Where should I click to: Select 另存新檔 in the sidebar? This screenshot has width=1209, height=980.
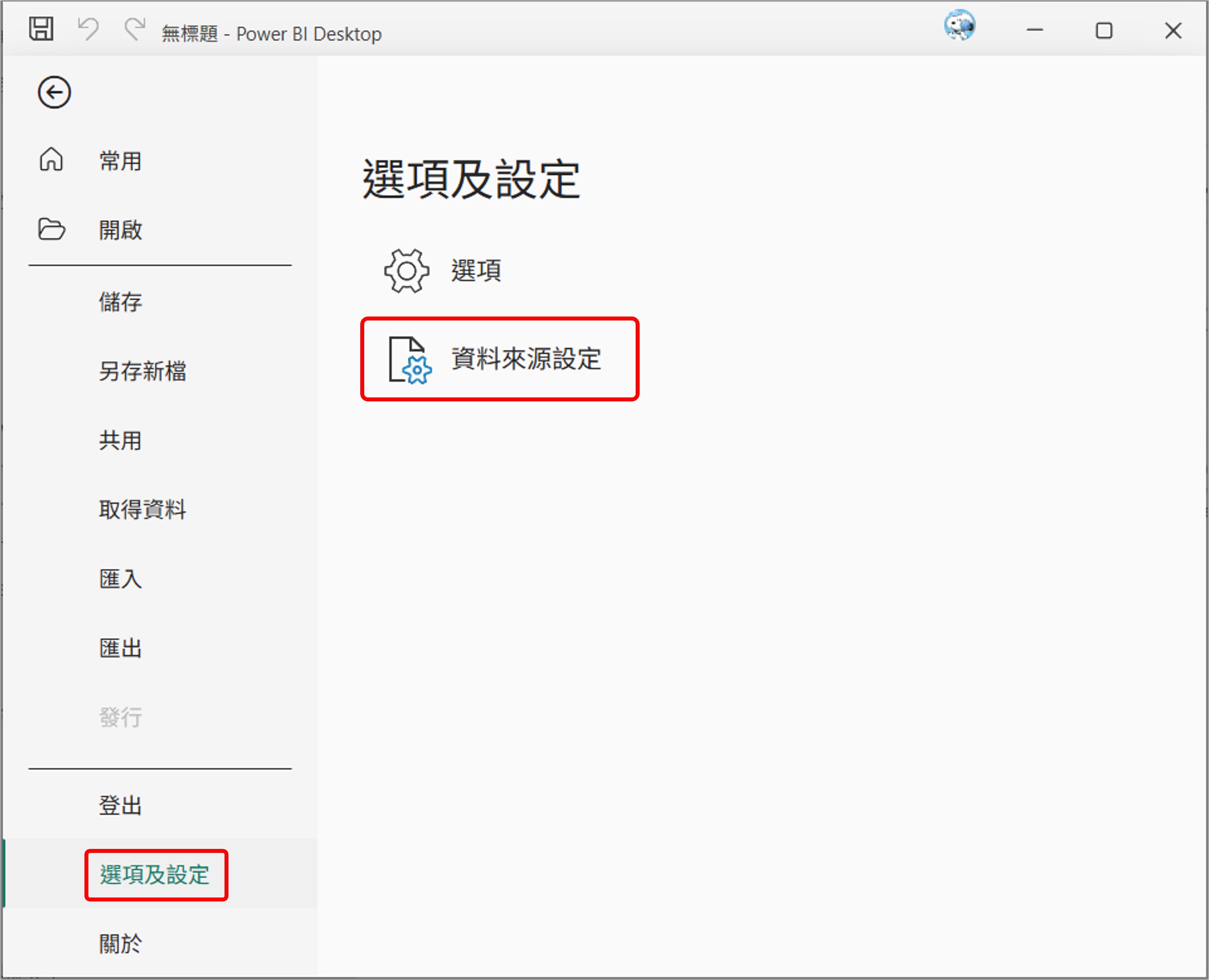point(143,371)
